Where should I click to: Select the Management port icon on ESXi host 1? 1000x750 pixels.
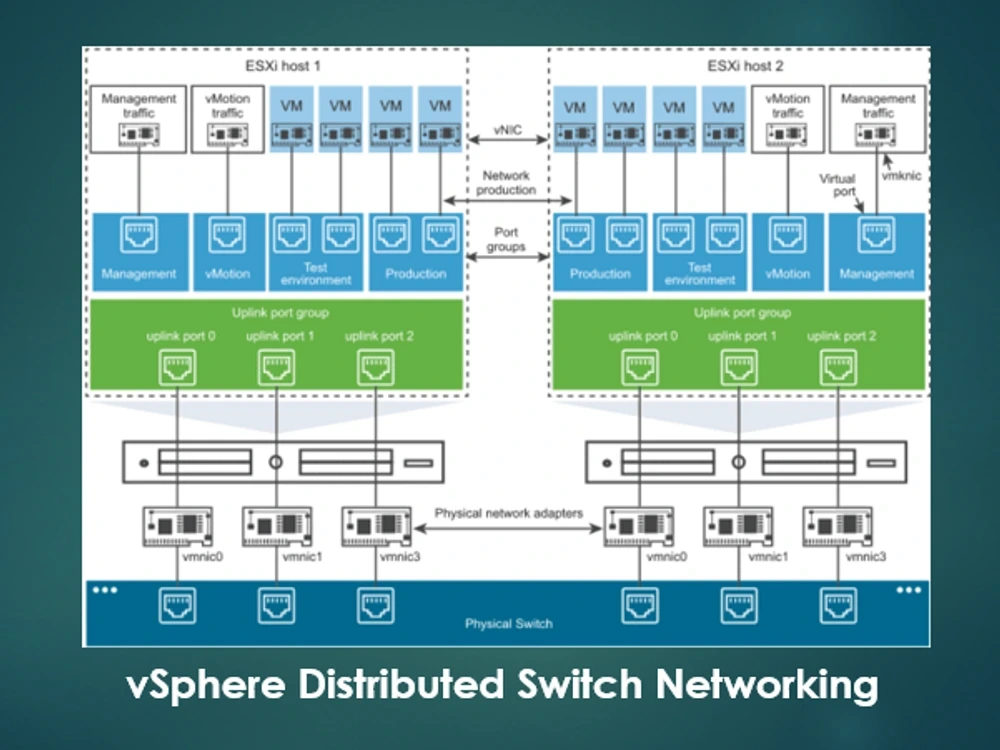coord(138,237)
